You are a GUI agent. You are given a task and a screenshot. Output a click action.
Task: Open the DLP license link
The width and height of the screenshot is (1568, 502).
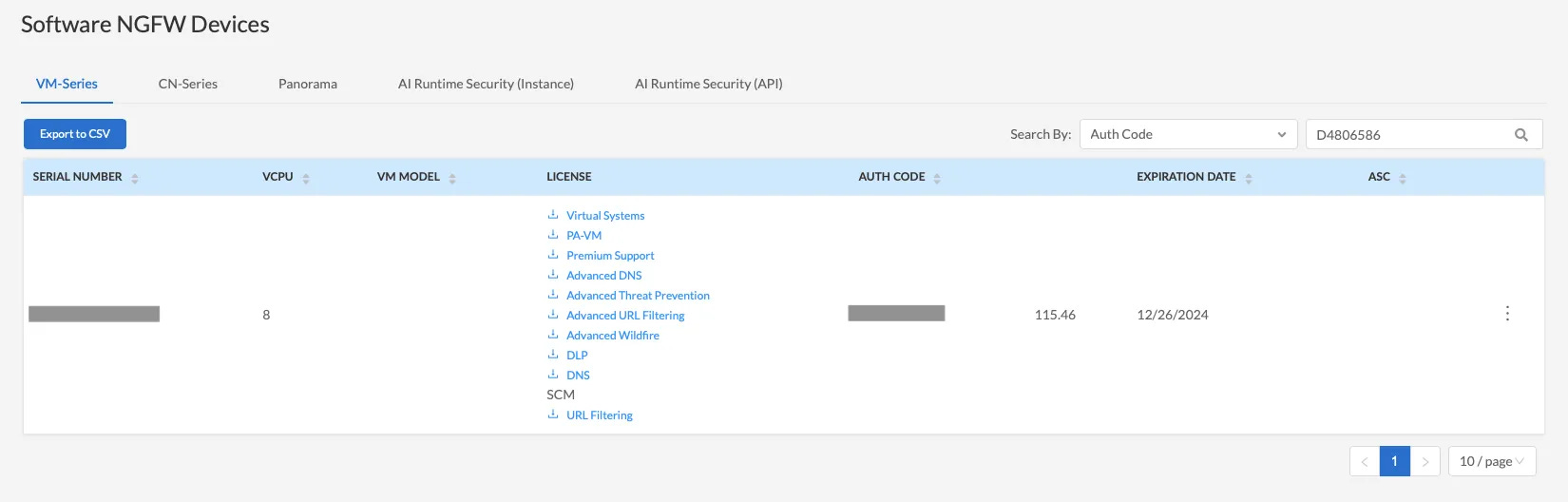point(577,356)
